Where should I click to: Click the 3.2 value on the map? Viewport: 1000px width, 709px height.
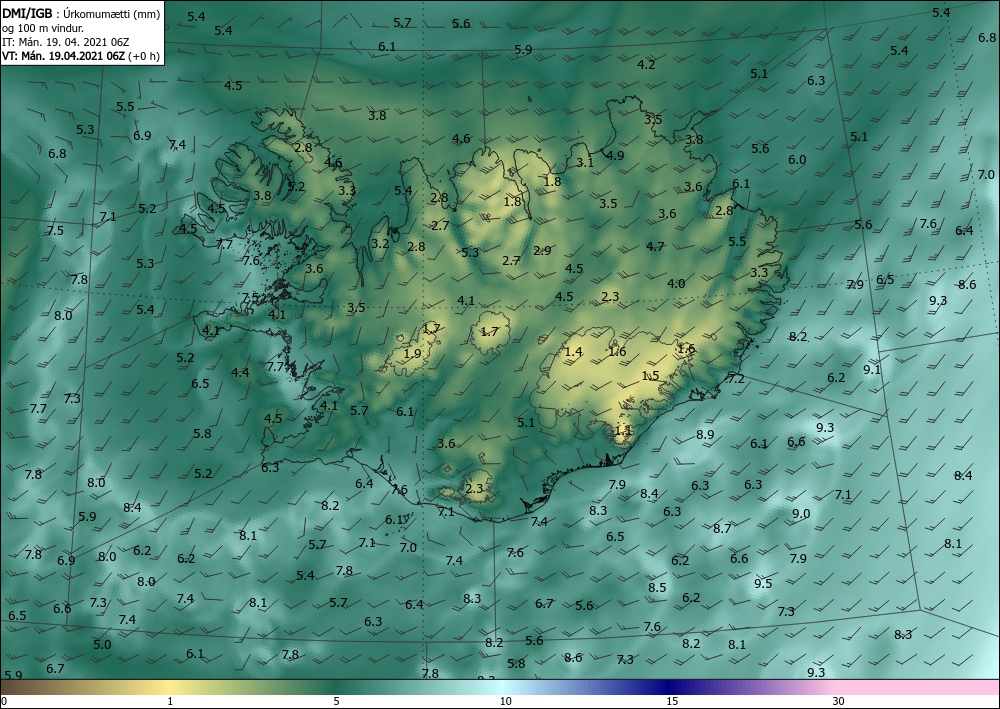(380, 244)
